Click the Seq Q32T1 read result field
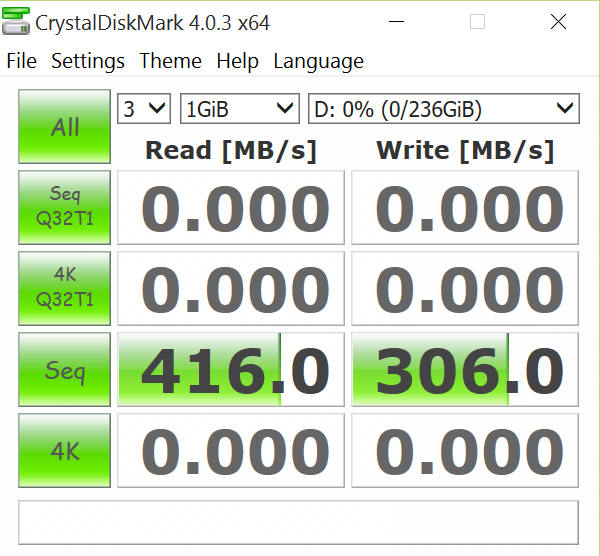The width and height of the screenshot is (600, 556). [231, 207]
